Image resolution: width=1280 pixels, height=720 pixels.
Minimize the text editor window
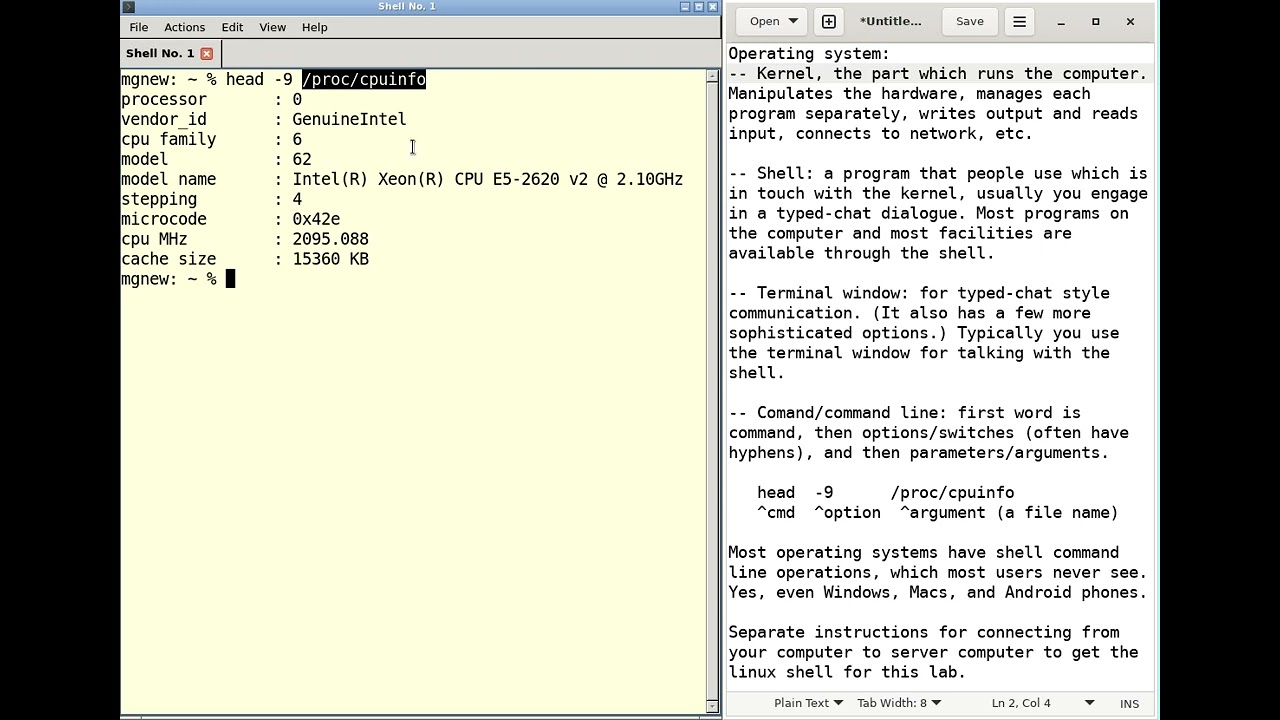(x=1061, y=21)
